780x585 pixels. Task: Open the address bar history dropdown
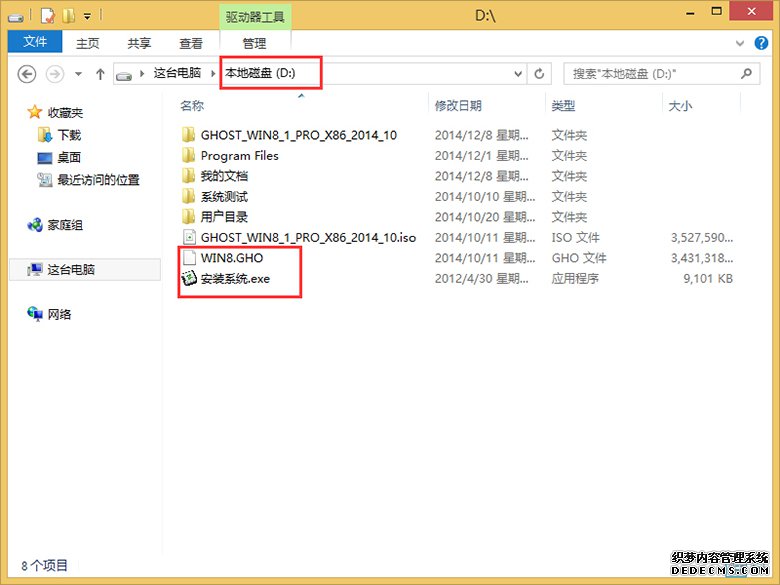pyautogui.click(x=518, y=74)
